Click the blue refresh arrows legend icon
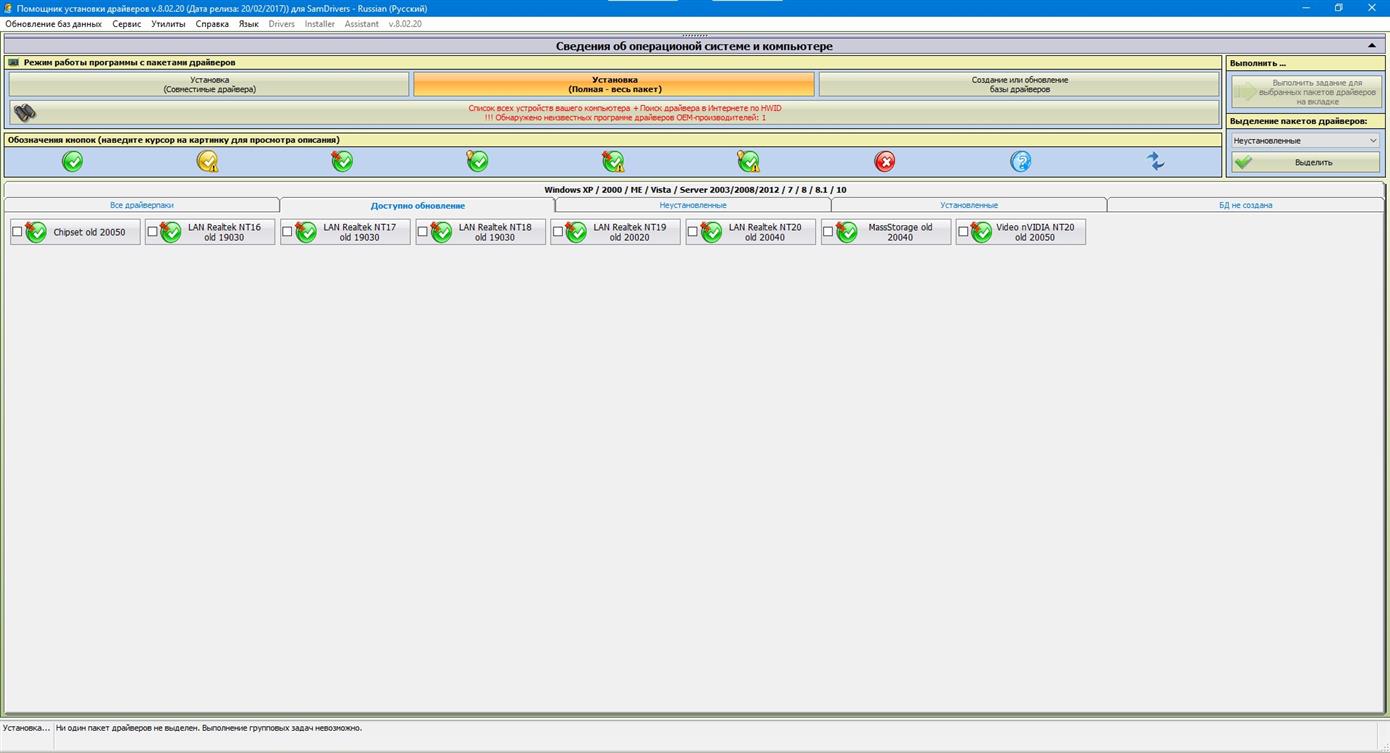 1155,161
